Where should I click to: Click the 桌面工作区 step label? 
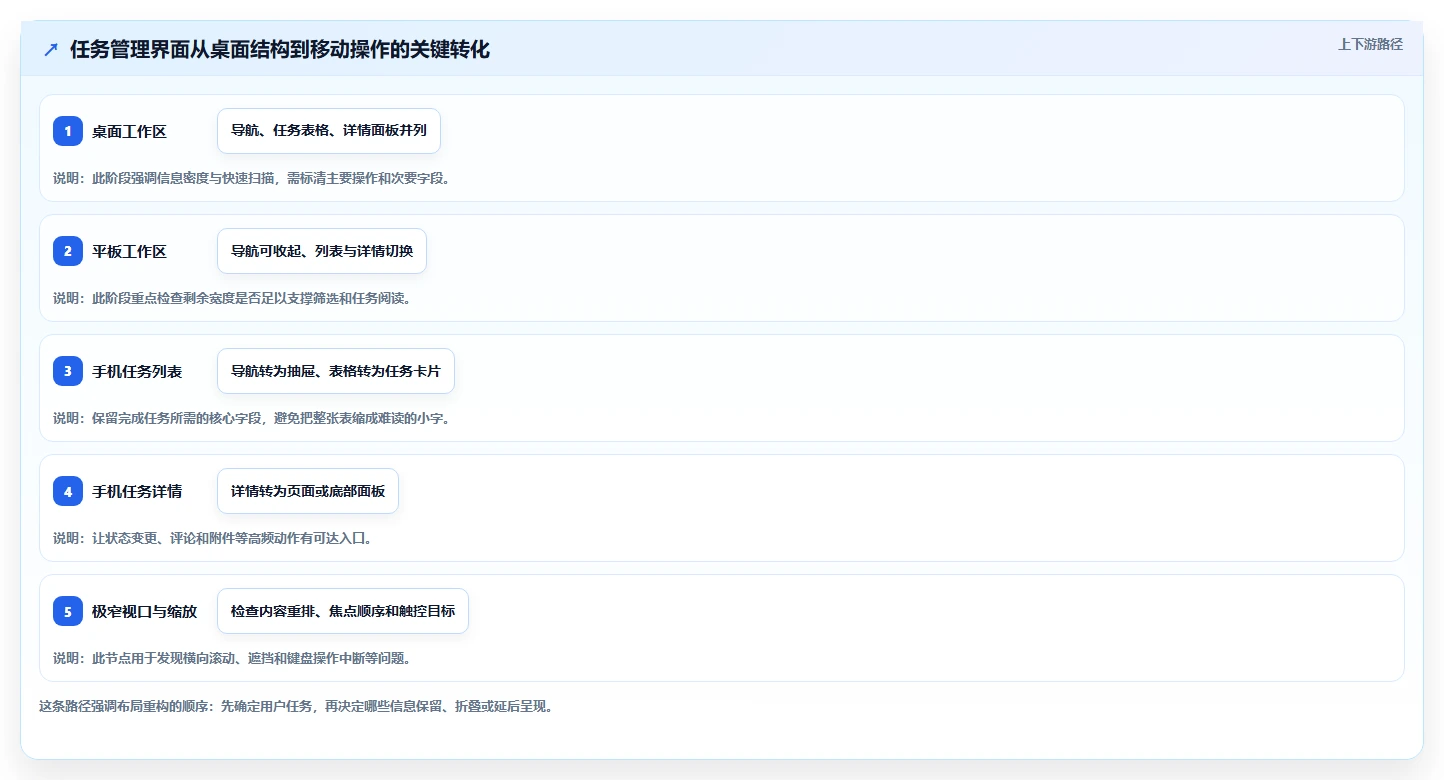coord(129,131)
